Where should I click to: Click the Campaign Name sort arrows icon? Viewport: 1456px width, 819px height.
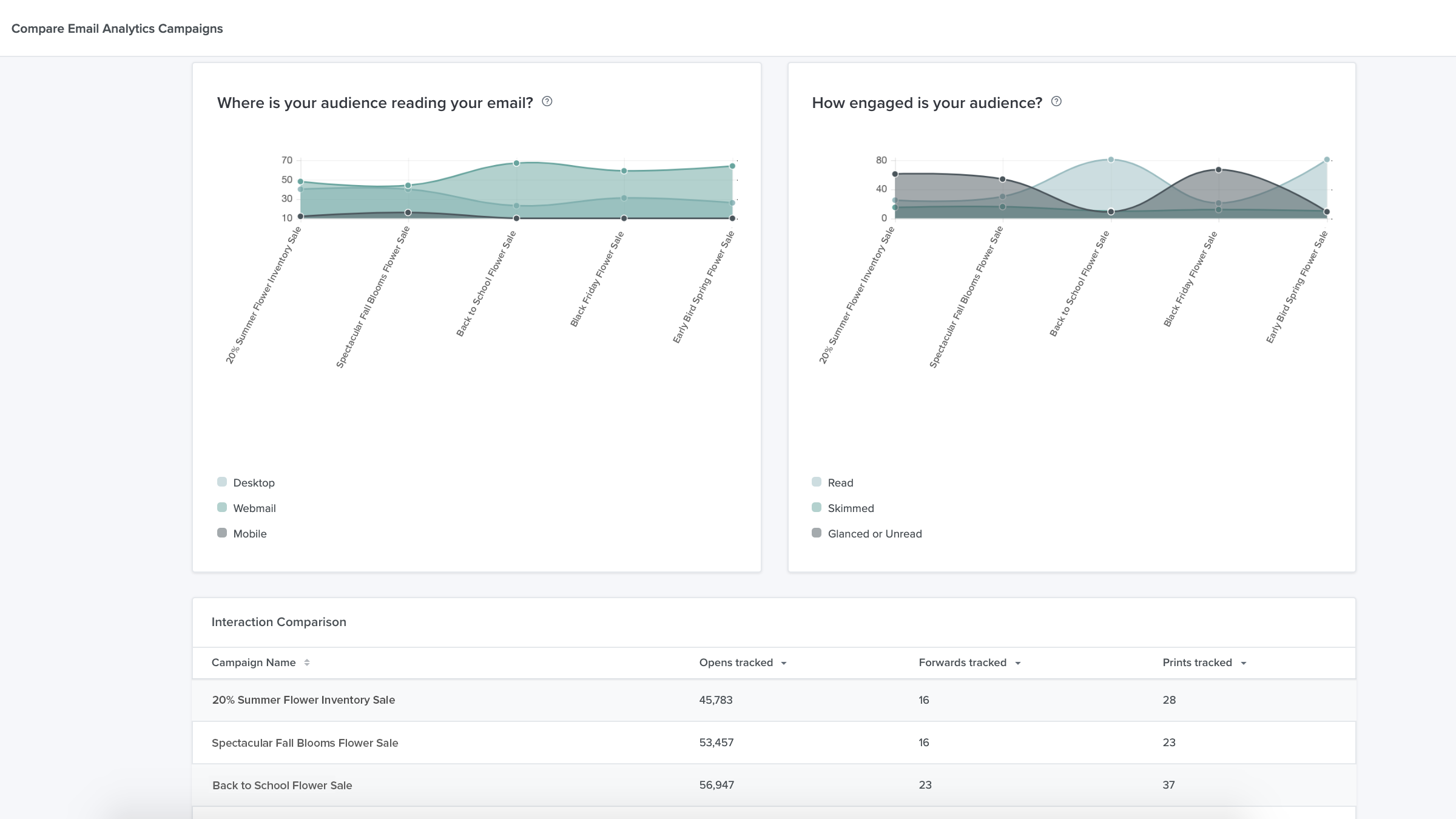(307, 662)
